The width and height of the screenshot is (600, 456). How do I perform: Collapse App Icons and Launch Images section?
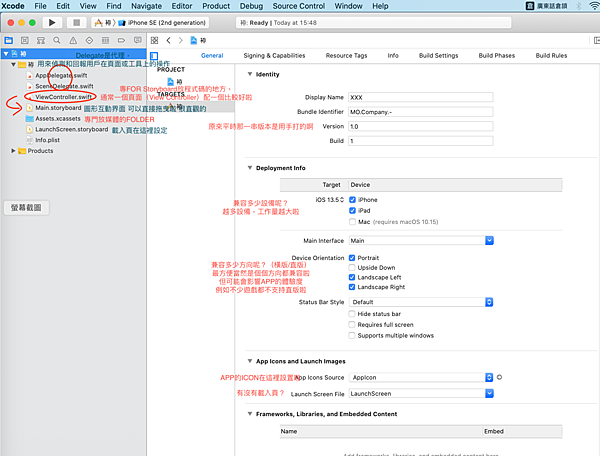[x=250, y=361]
